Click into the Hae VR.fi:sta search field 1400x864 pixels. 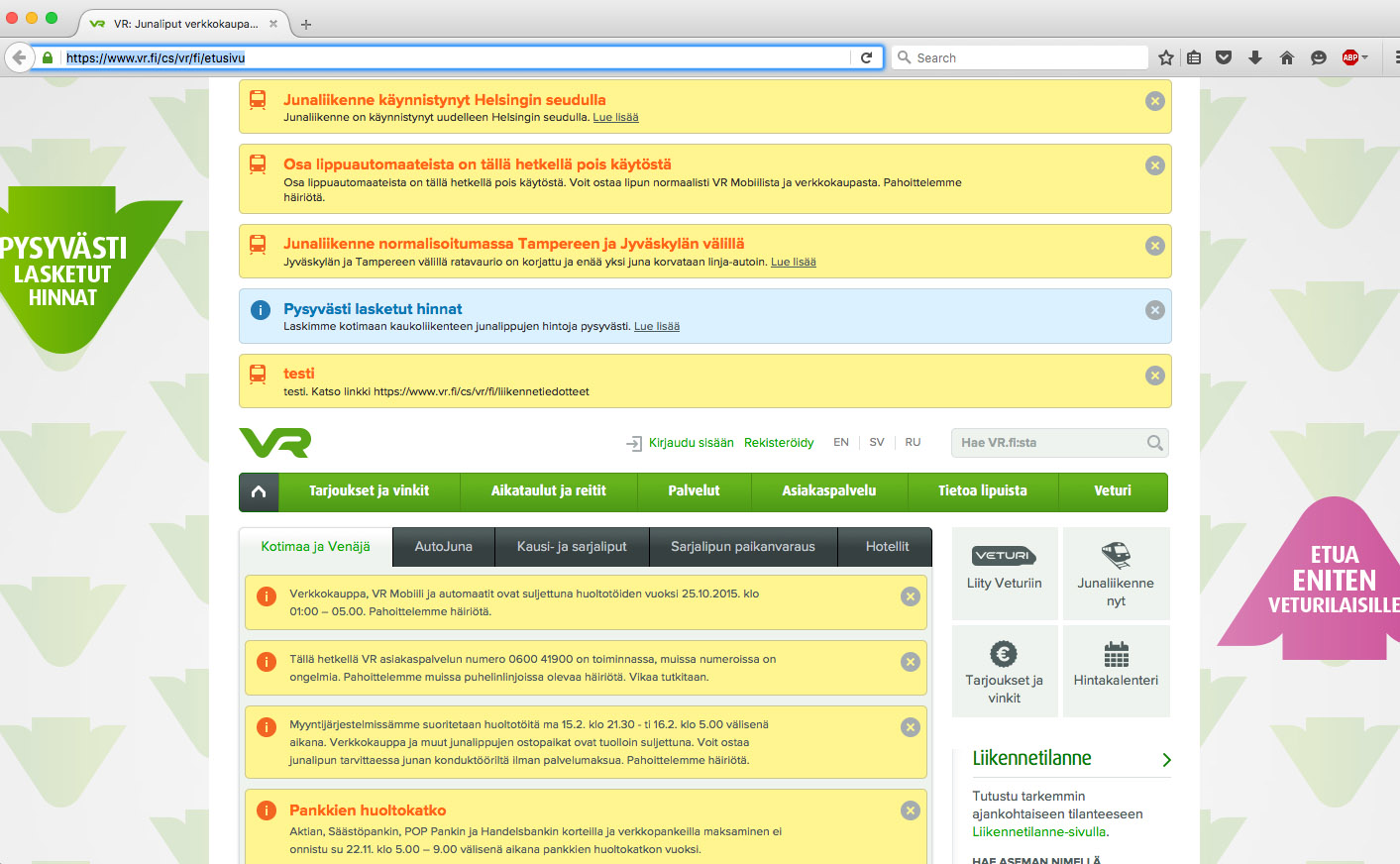click(1045, 443)
